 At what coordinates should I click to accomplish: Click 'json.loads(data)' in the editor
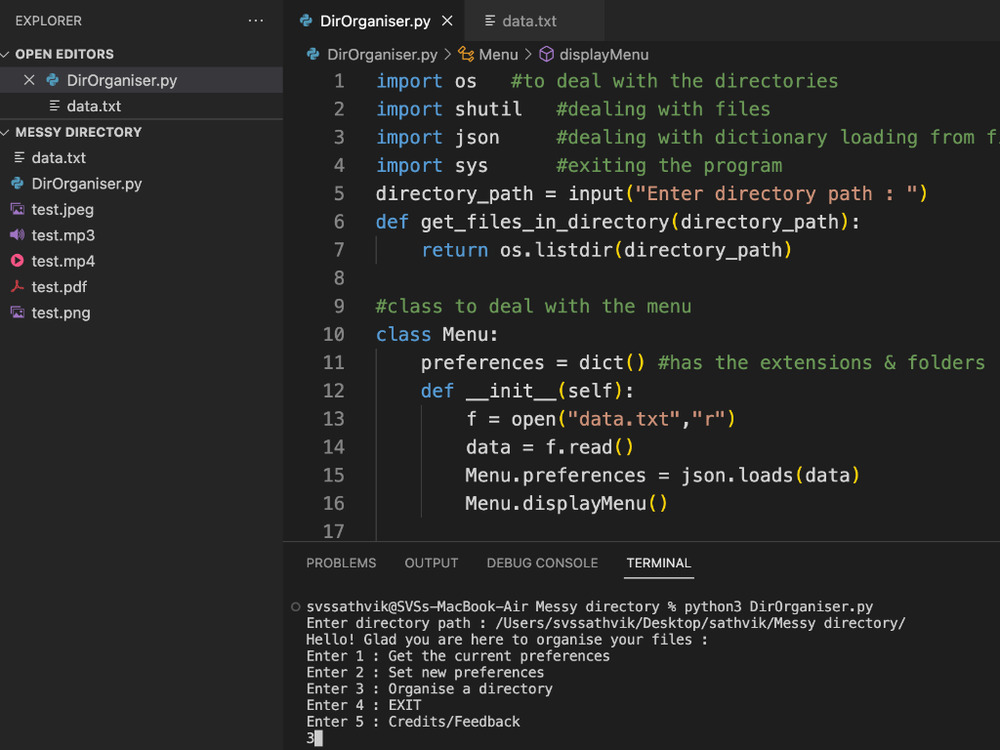pyautogui.click(x=770, y=475)
